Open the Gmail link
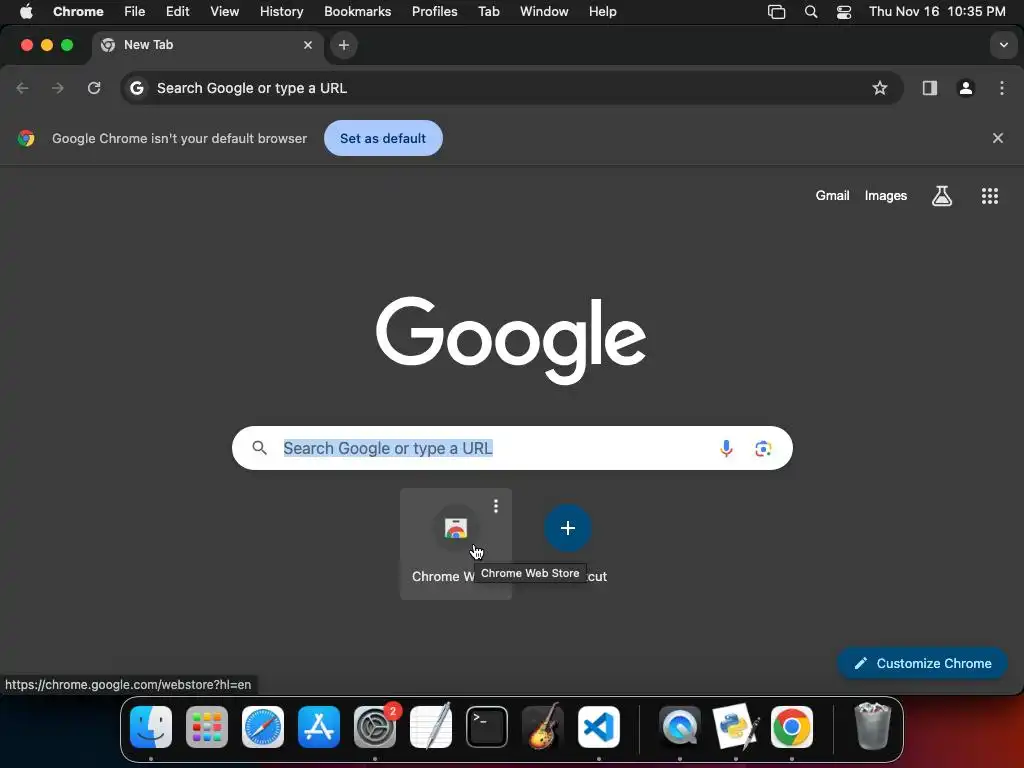This screenshot has width=1024, height=768. pos(832,196)
